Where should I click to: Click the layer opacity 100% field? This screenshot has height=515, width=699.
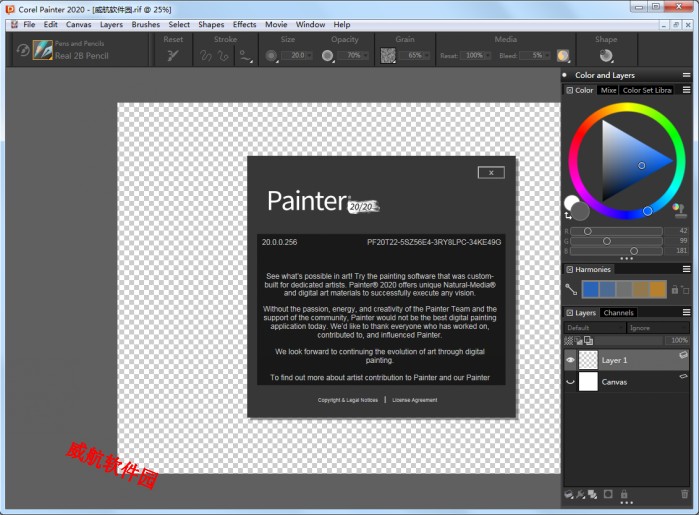[678, 340]
